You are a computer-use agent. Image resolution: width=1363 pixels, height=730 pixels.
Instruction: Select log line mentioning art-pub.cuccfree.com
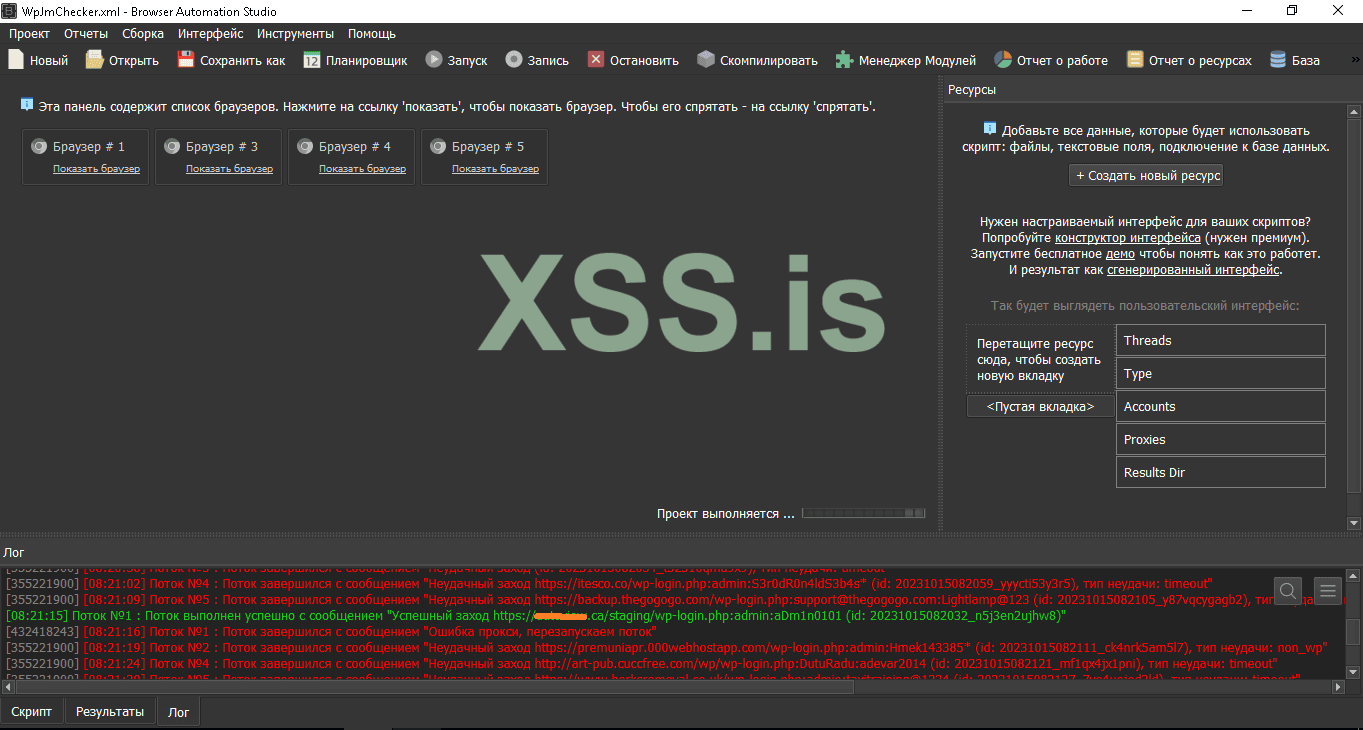tap(641, 664)
